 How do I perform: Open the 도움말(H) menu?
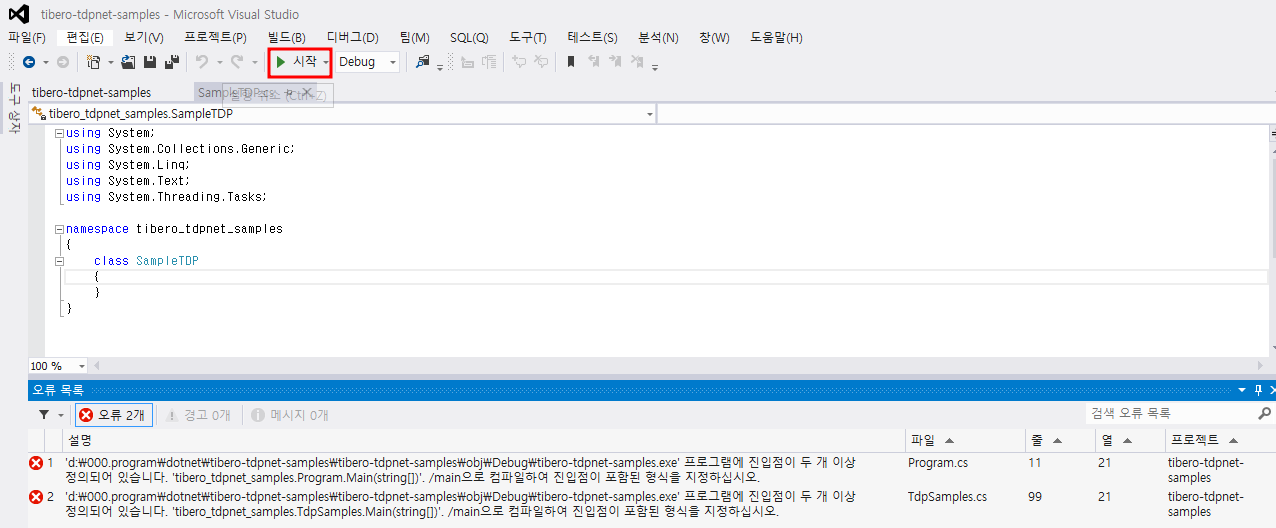(x=774, y=38)
